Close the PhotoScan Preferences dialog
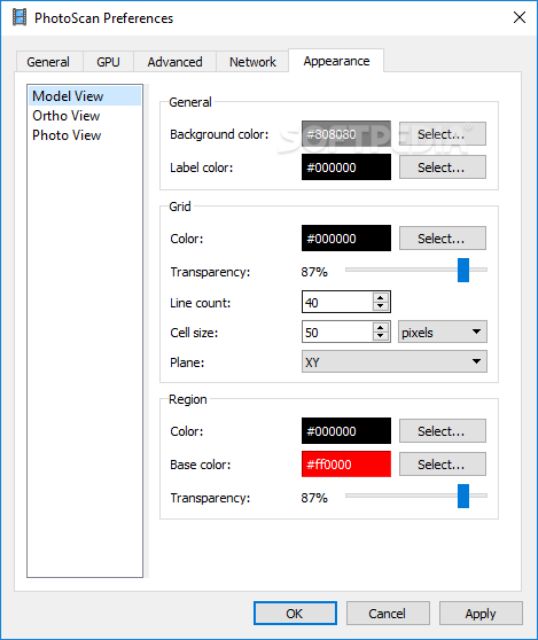The width and height of the screenshot is (538, 640). pyautogui.click(x=519, y=18)
